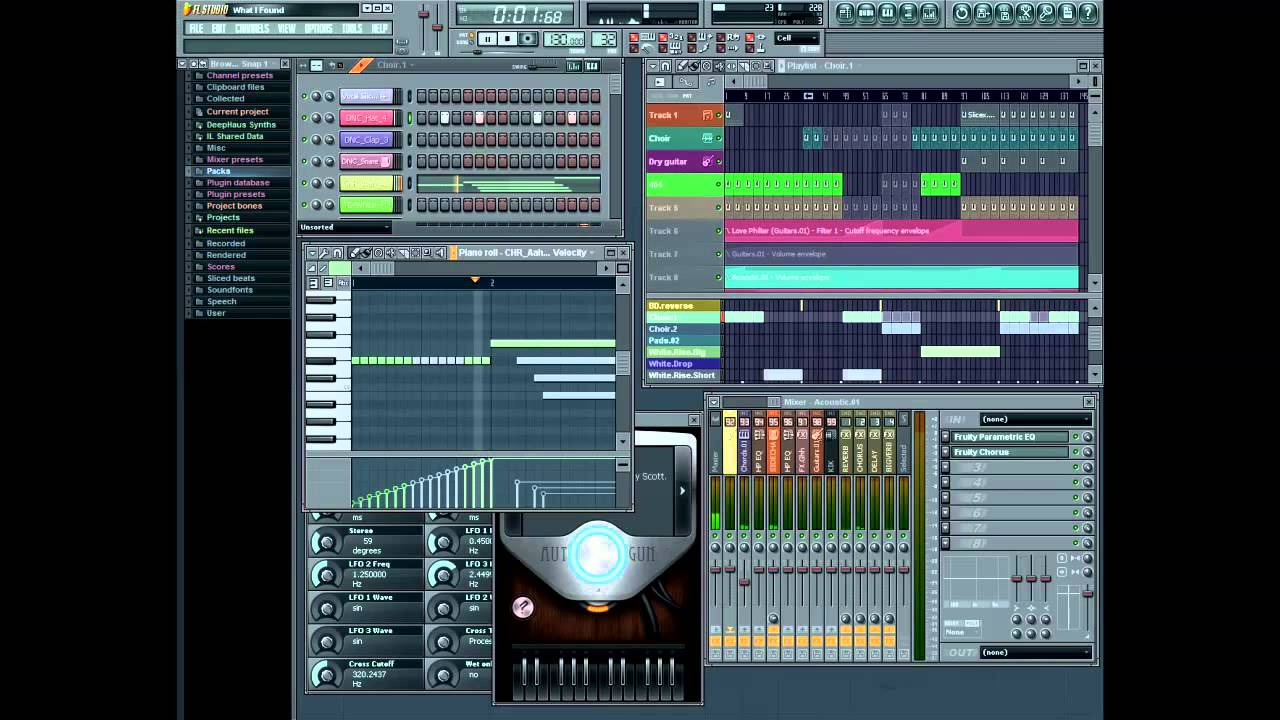Click the Autogun next preset arrow
This screenshot has width=1280, height=720.
tap(682, 491)
